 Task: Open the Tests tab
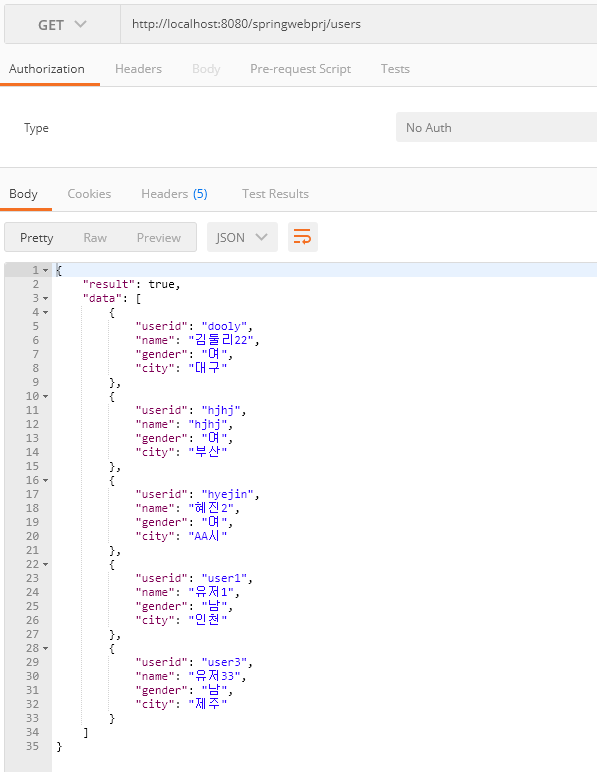click(395, 69)
